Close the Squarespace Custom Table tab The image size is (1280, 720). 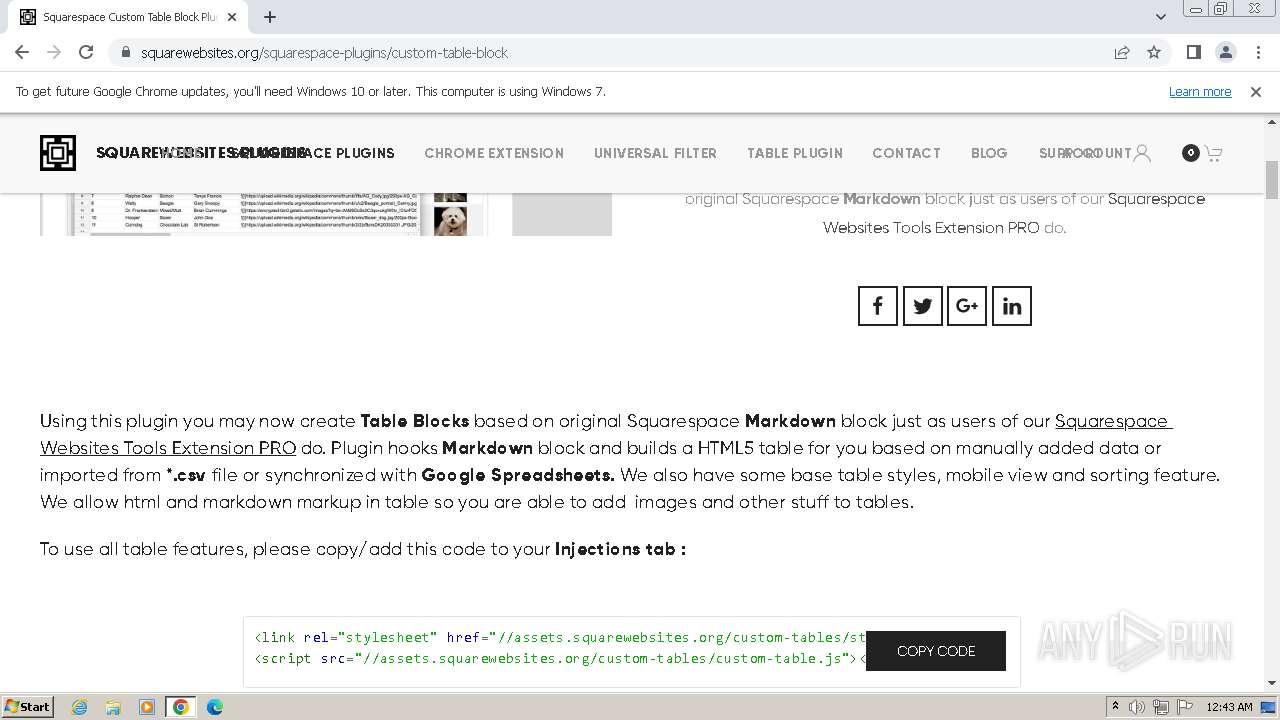[x=232, y=17]
